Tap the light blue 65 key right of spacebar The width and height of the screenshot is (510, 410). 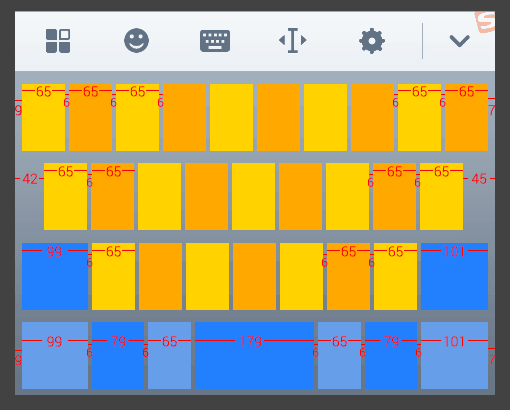click(x=339, y=355)
